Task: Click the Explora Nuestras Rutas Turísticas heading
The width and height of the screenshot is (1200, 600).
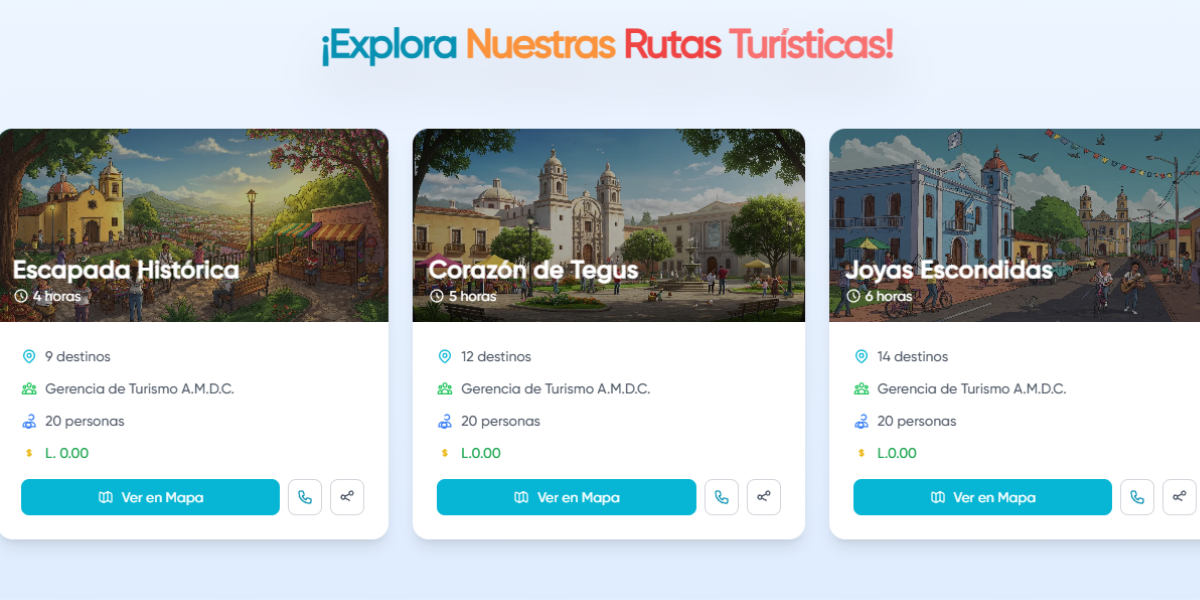Action: [x=607, y=44]
